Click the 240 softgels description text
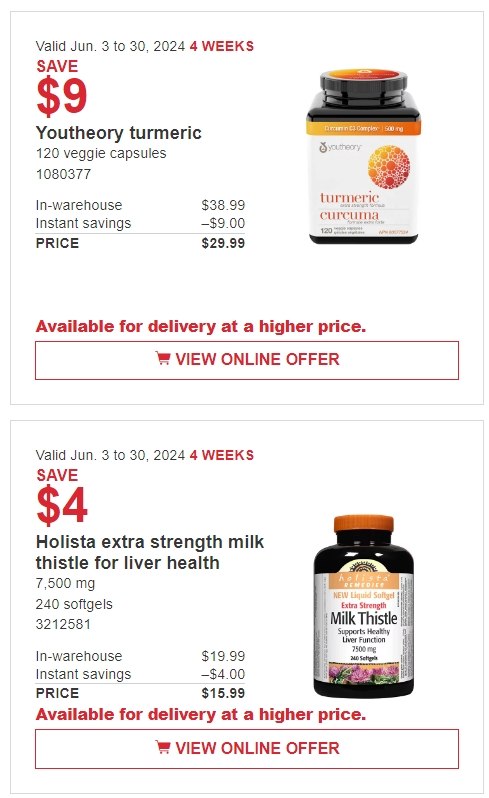 74,604
